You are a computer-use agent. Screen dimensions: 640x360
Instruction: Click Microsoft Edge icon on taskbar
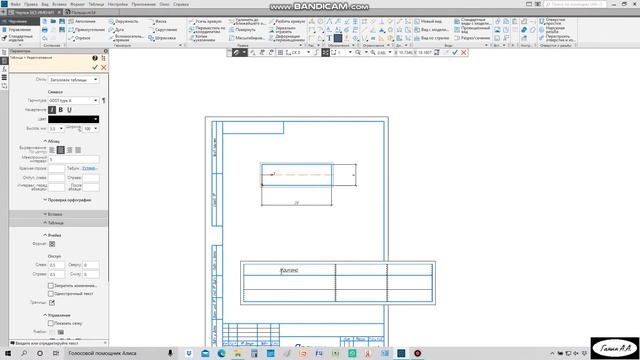point(221,353)
